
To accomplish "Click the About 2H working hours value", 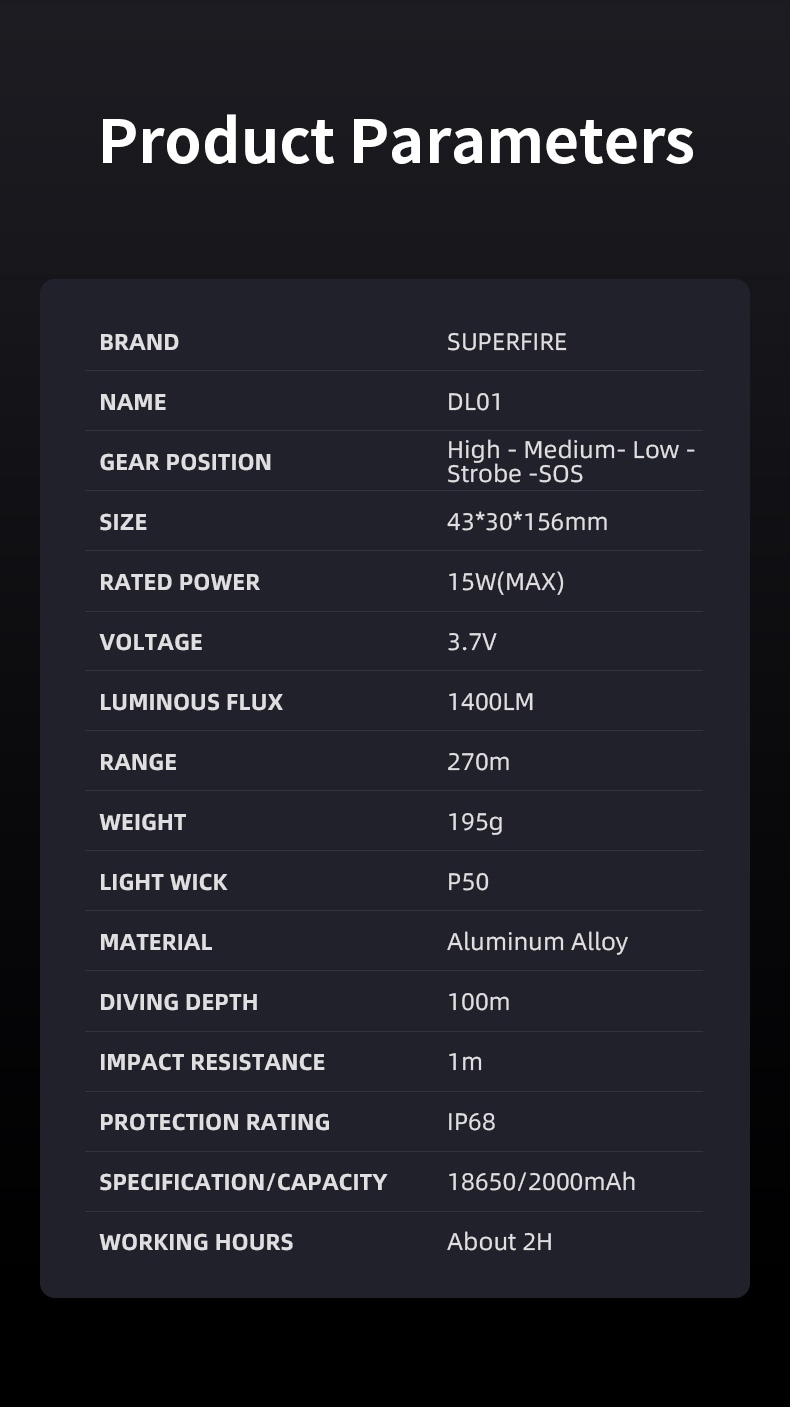I will 499,1242.
